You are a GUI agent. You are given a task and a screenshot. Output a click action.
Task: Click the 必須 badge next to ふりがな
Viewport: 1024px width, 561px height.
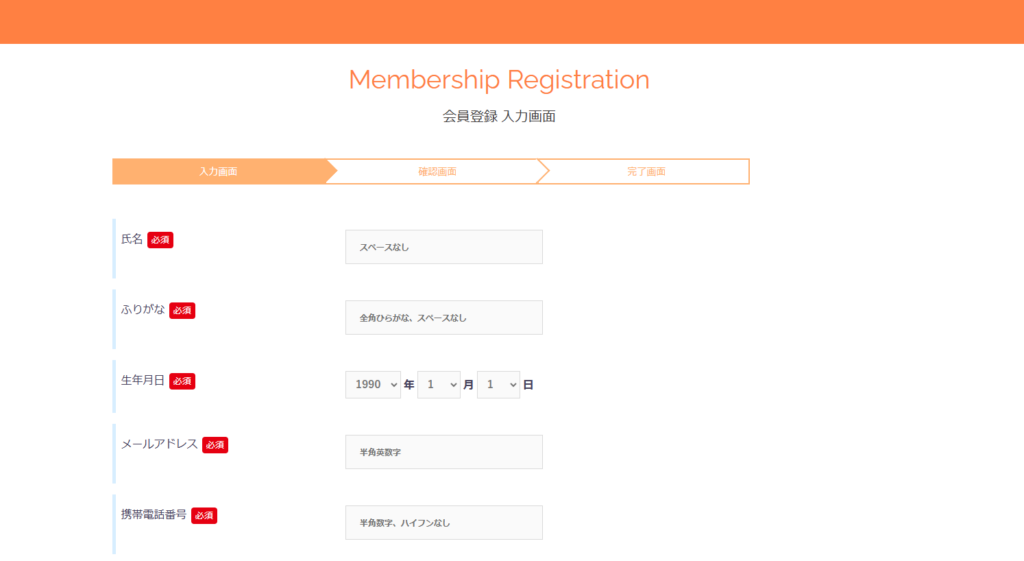182,311
